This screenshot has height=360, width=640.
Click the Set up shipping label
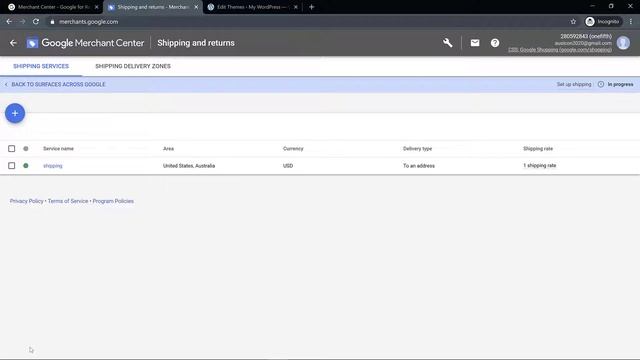click(x=574, y=84)
